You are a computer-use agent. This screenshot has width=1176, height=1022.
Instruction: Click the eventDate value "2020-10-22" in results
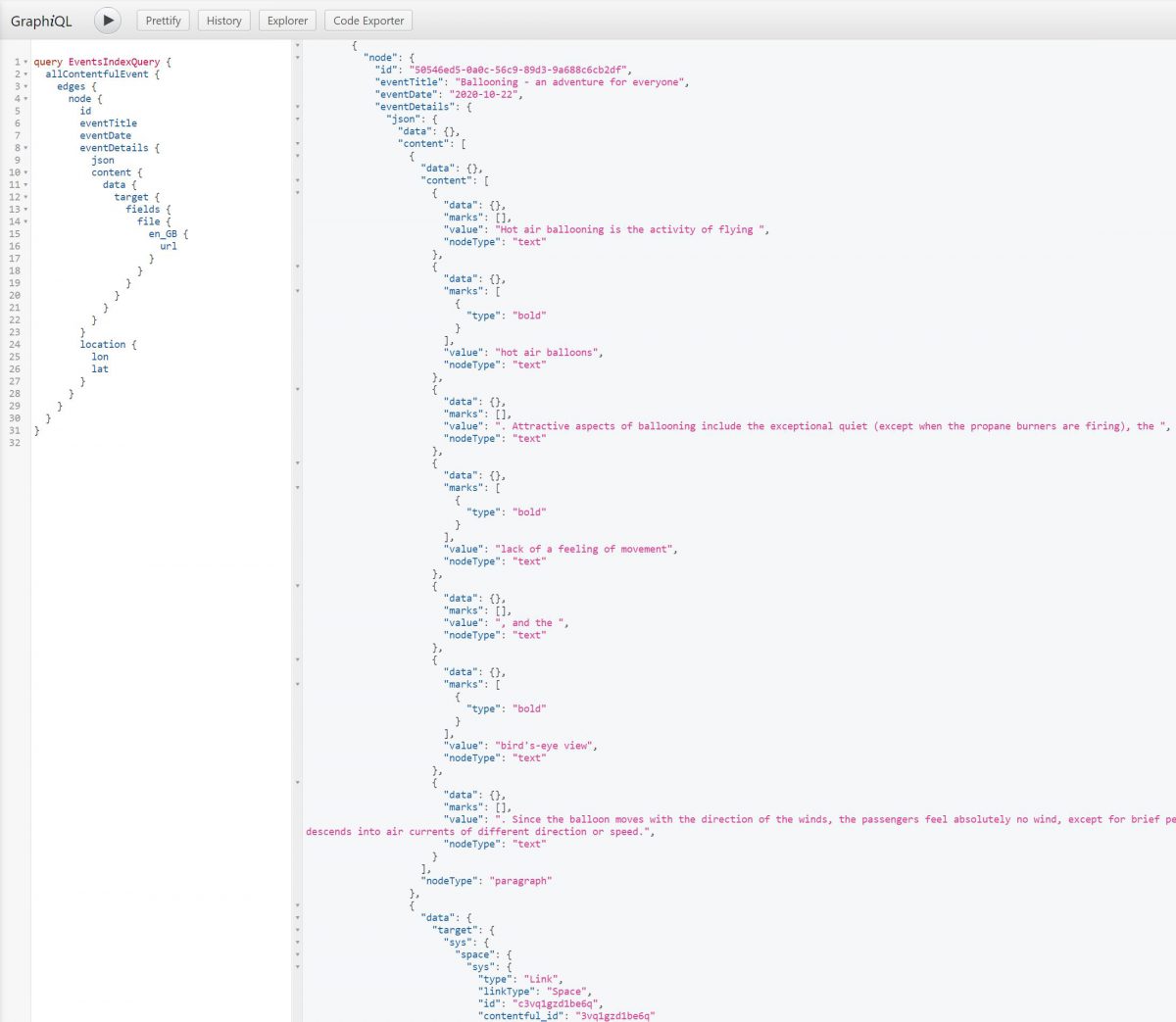pyautogui.click(x=484, y=95)
